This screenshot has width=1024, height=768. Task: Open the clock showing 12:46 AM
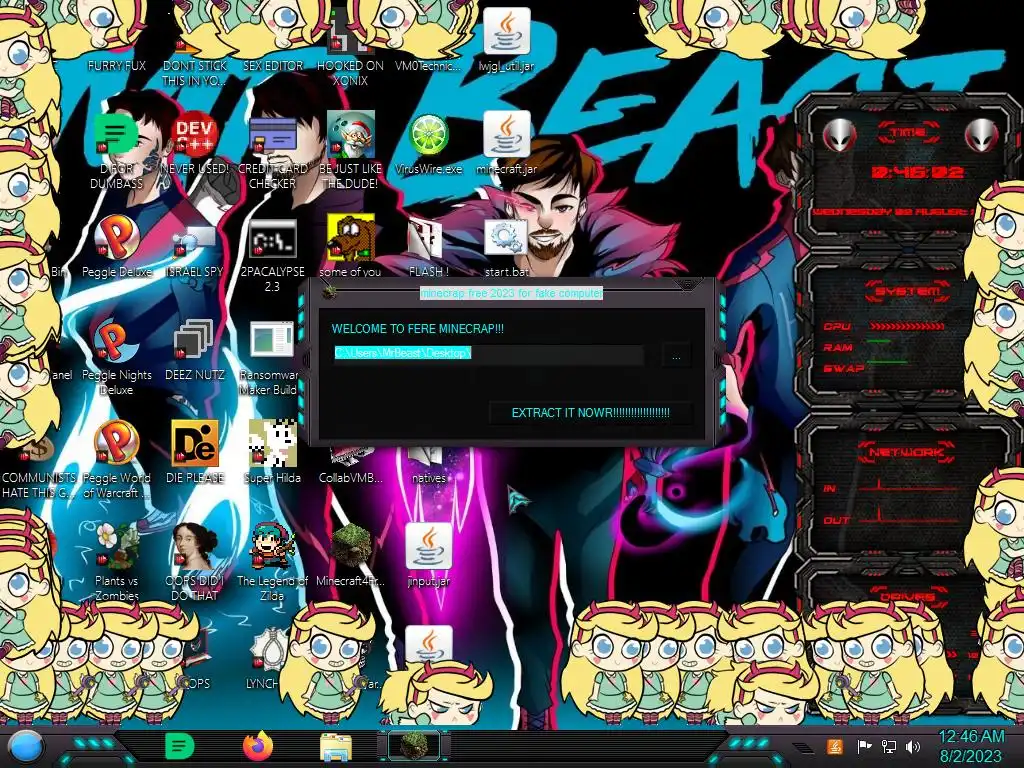tap(970, 746)
